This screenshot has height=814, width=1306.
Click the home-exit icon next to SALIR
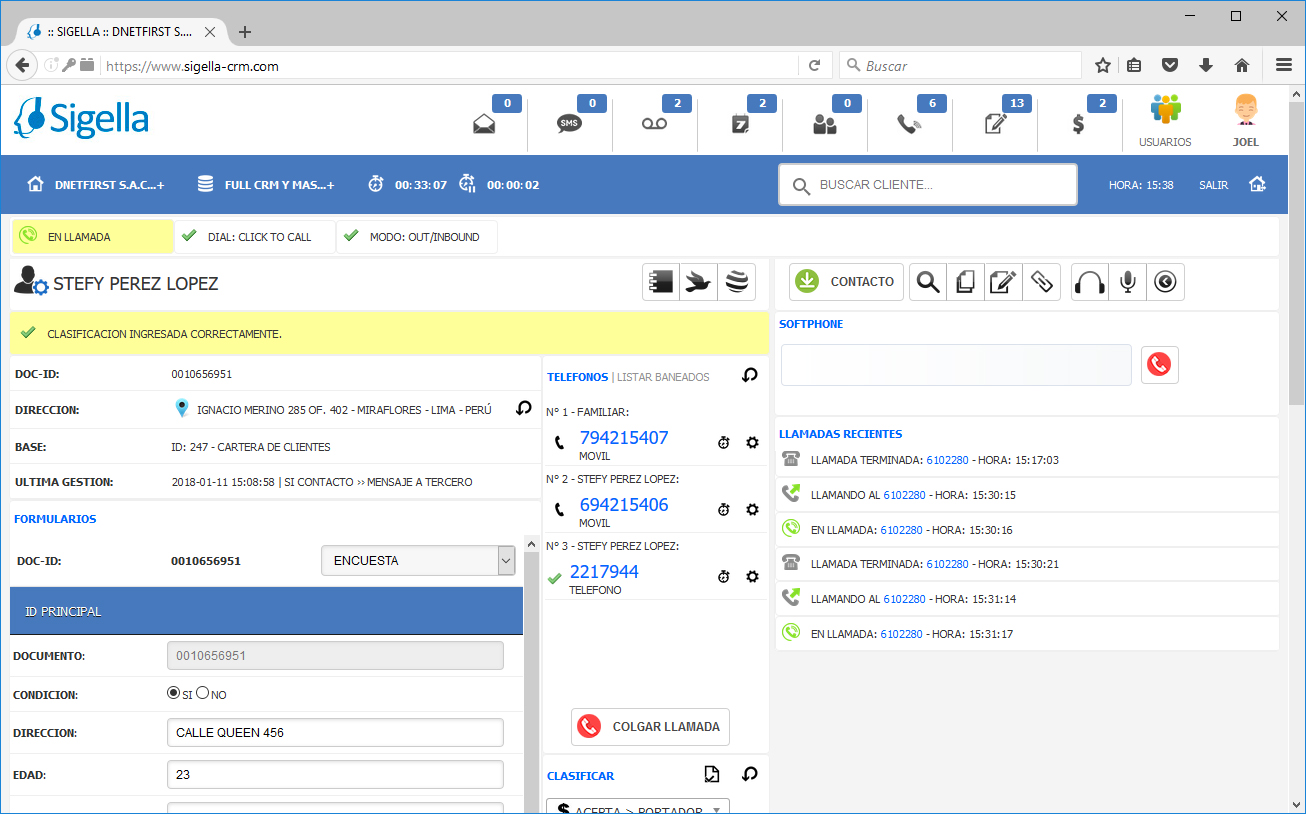coord(1257,185)
